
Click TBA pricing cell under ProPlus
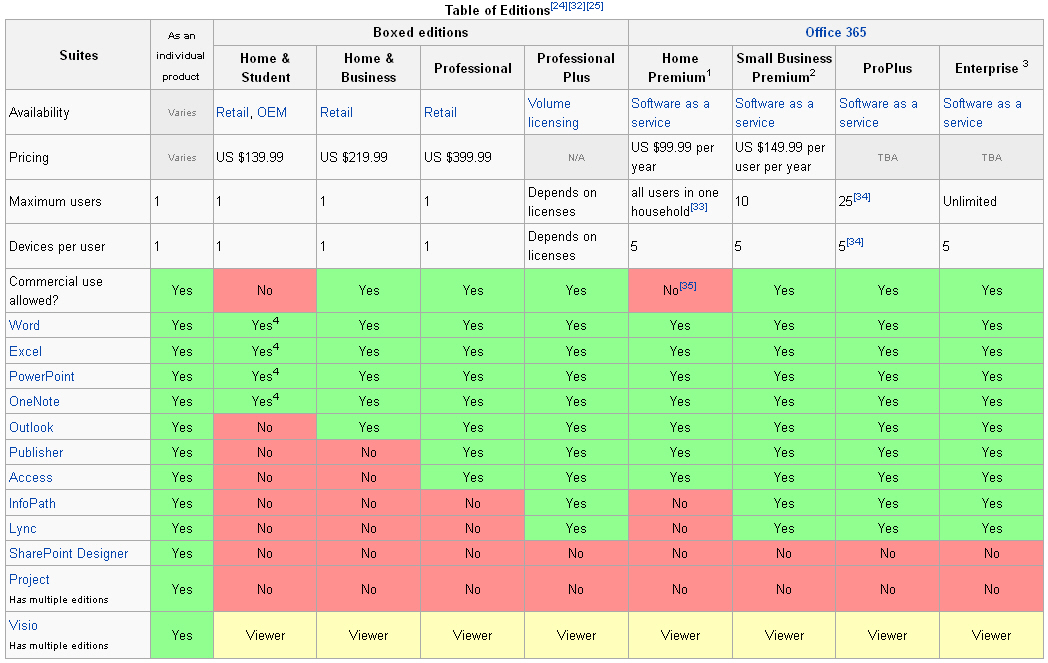[x=888, y=157]
